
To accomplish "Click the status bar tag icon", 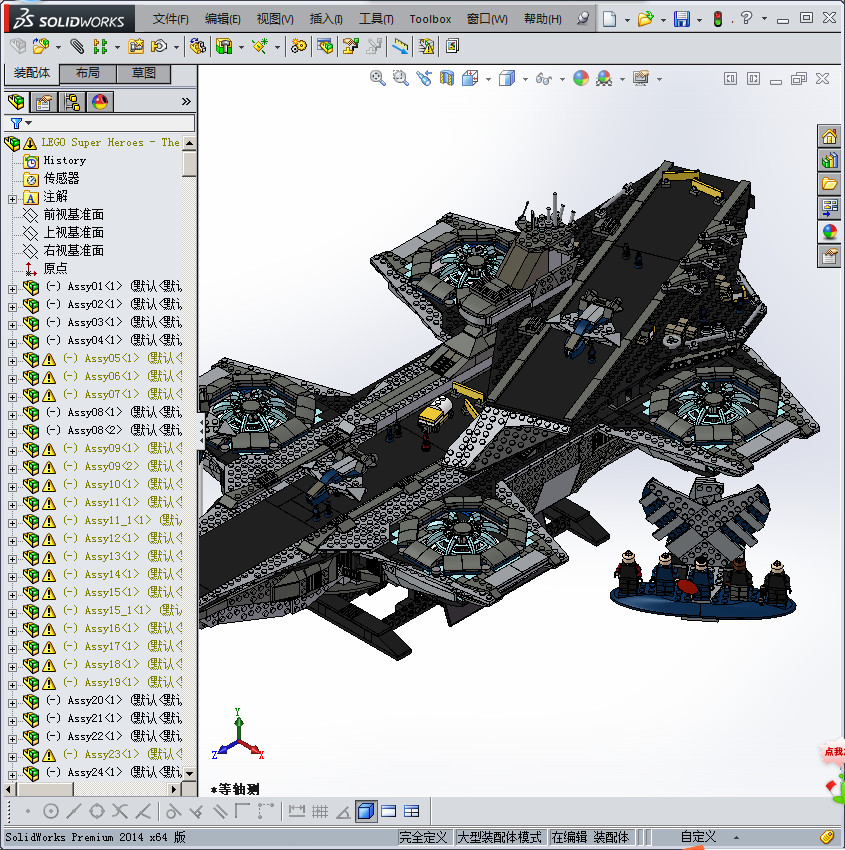I will pos(827,837).
